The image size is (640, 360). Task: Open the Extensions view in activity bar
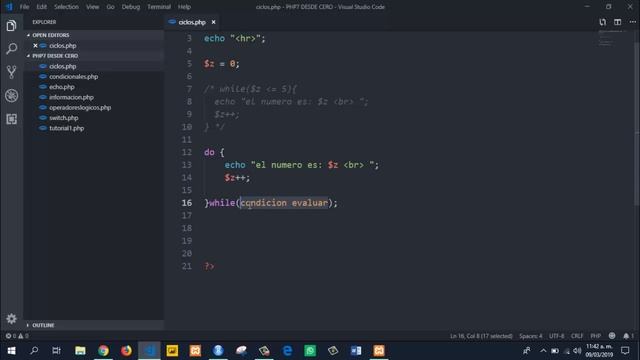(11, 119)
